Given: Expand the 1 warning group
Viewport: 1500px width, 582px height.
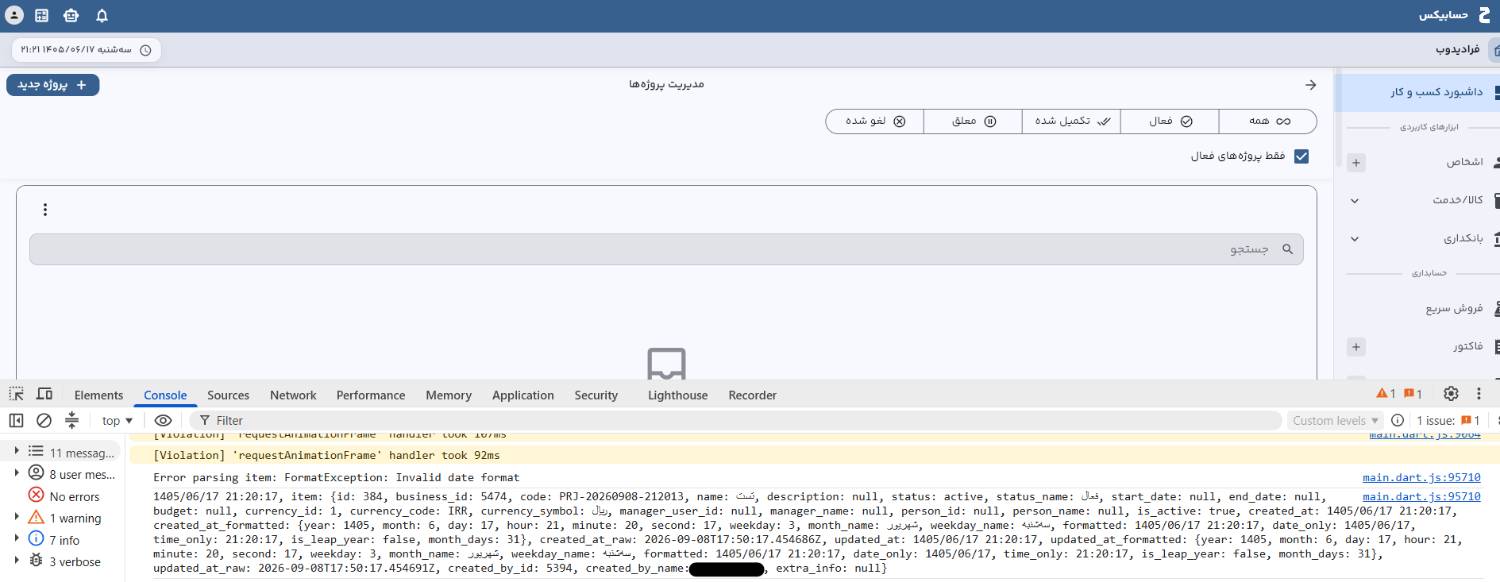Looking at the screenshot, I should [16, 517].
